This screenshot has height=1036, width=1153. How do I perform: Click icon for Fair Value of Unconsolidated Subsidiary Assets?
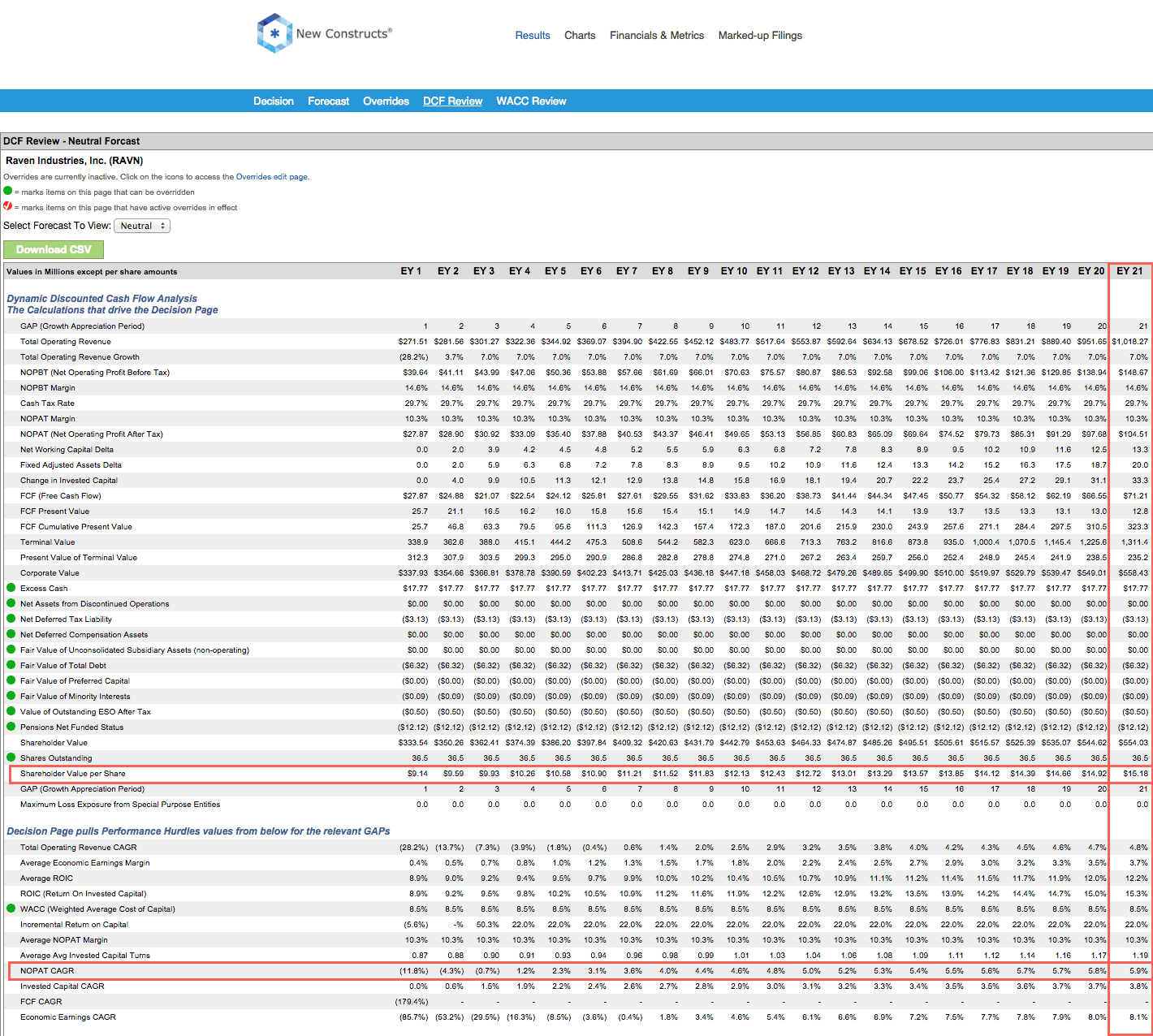[x=11, y=650]
